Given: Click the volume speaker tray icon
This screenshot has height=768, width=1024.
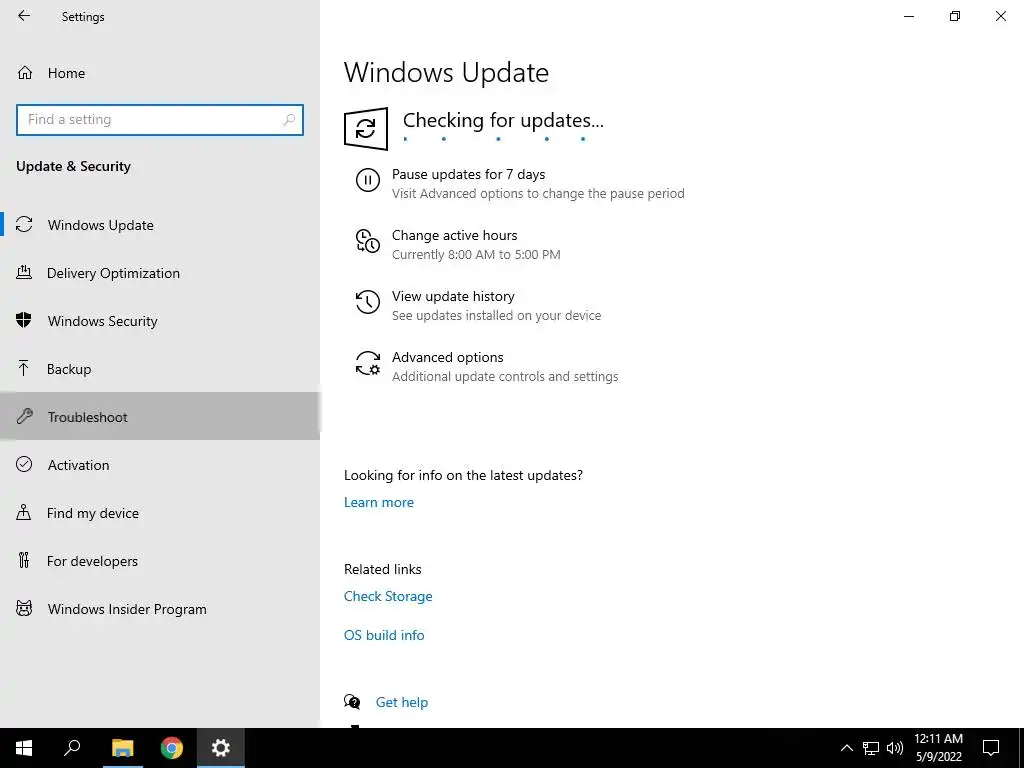Looking at the screenshot, I should tap(895, 748).
